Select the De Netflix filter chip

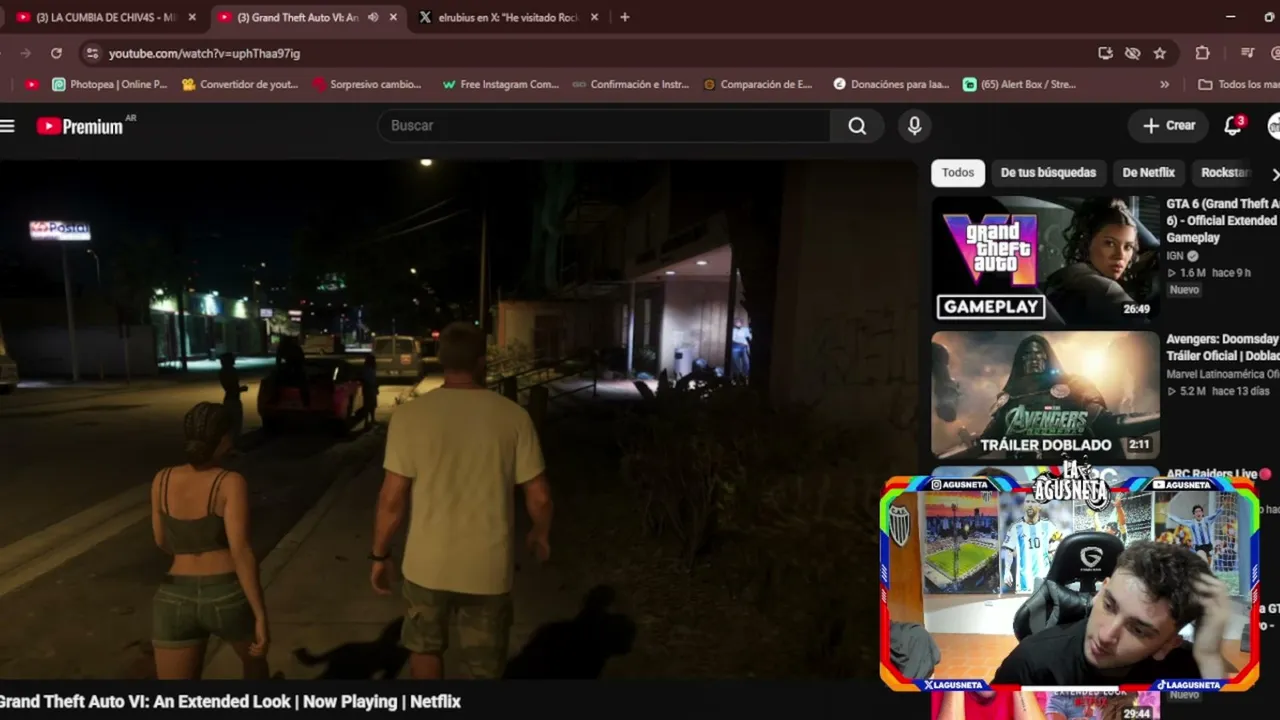click(x=1148, y=173)
